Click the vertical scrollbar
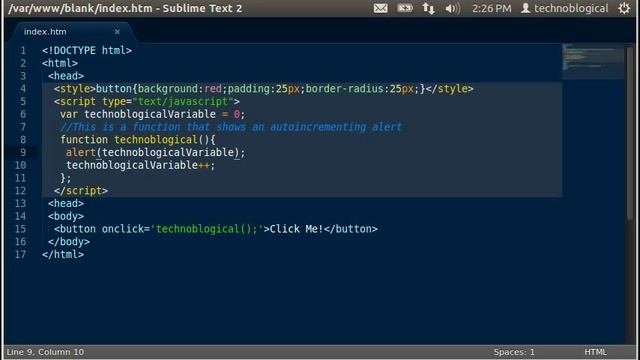The height and width of the screenshot is (360, 640). click(629, 133)
